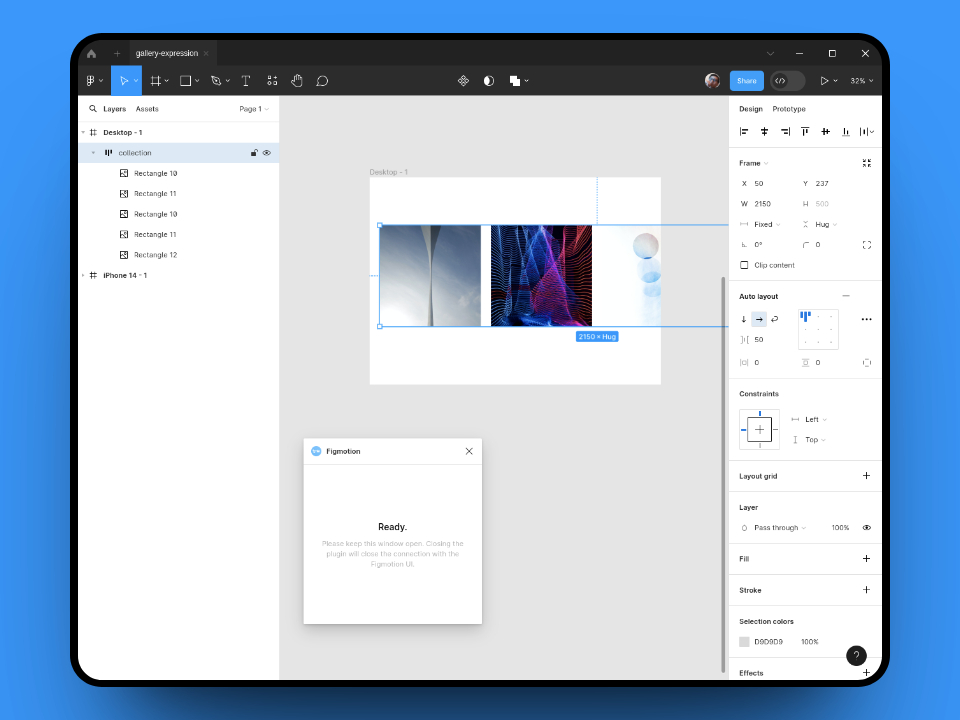
Task: Enable the Clip content checkbox
Action: 744,265
